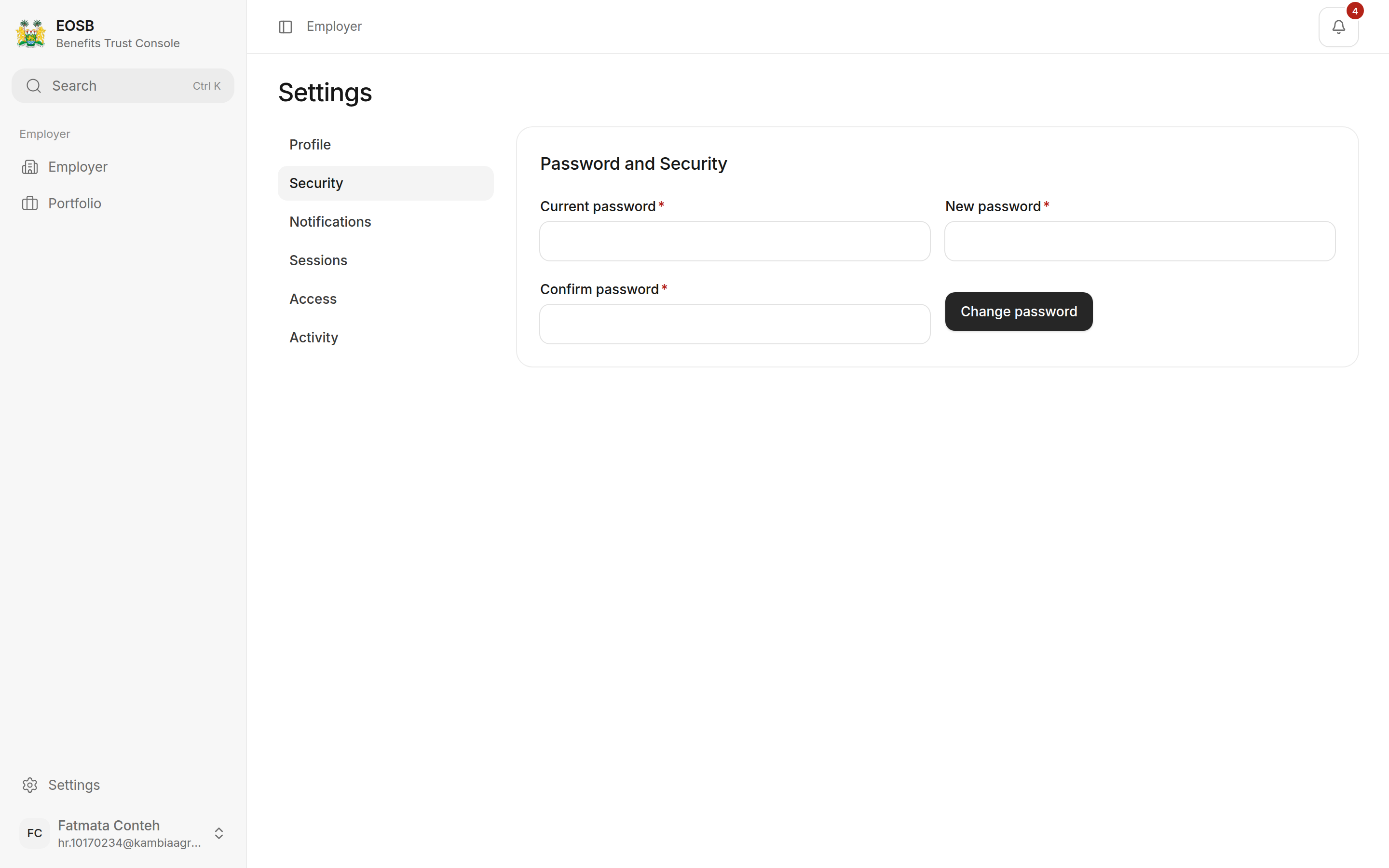Switch to the Notifications settings tab

click(386, 222)
